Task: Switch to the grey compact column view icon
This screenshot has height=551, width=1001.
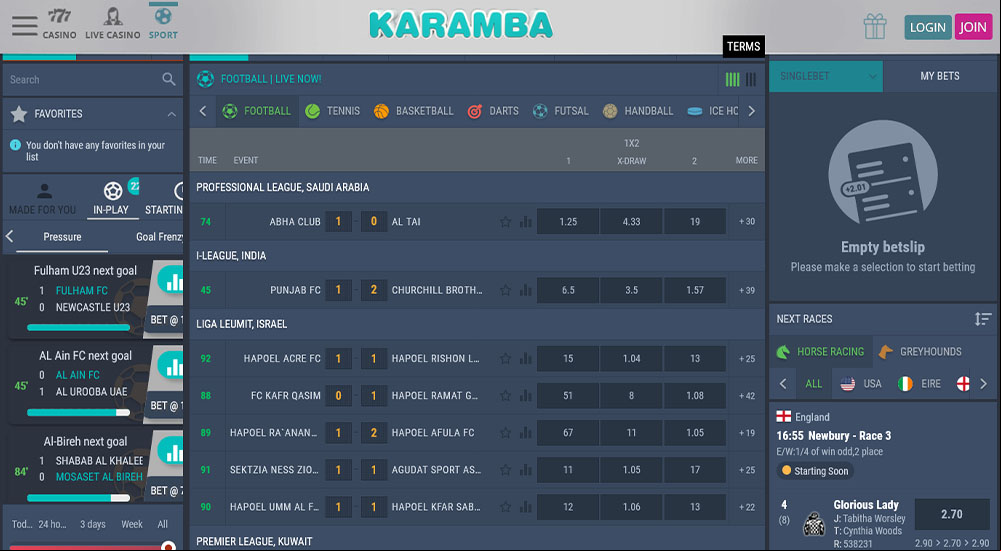Action: tap(751, 79)
